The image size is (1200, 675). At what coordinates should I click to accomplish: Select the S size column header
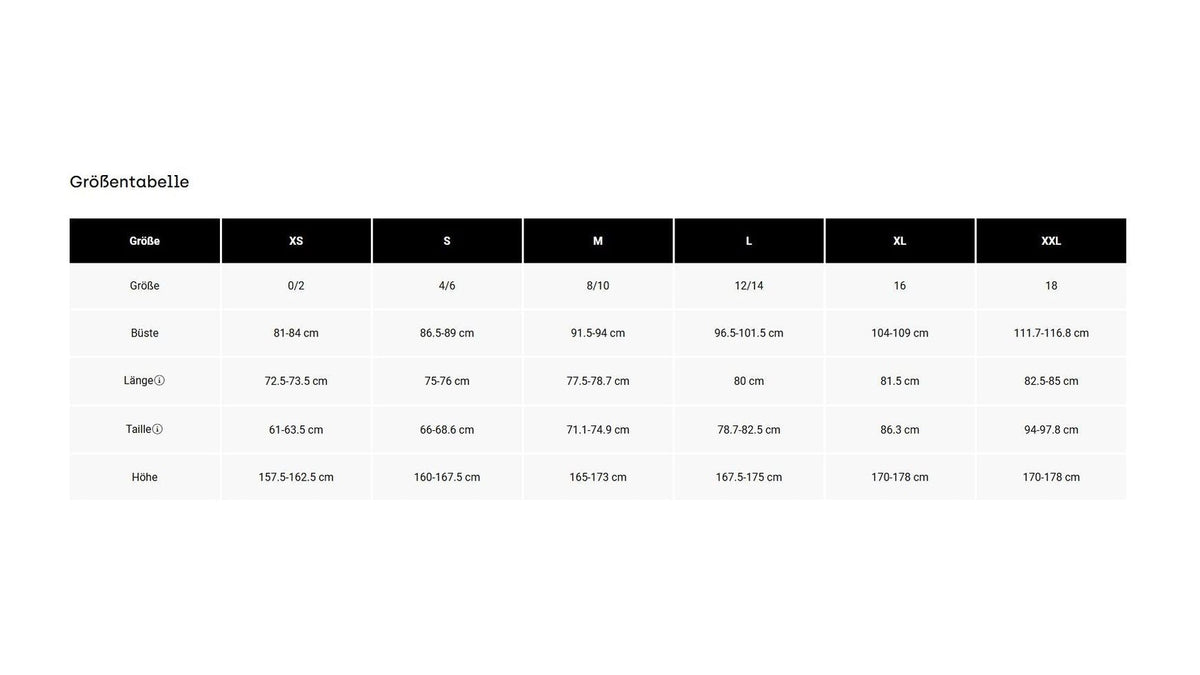pos(447,241)
